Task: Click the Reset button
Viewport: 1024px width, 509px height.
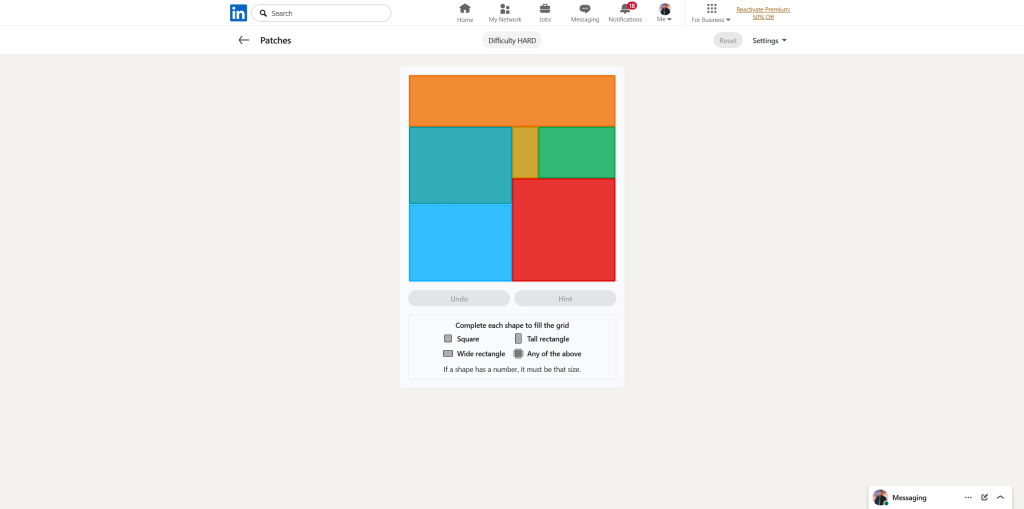Action: [x=728, y=41]
